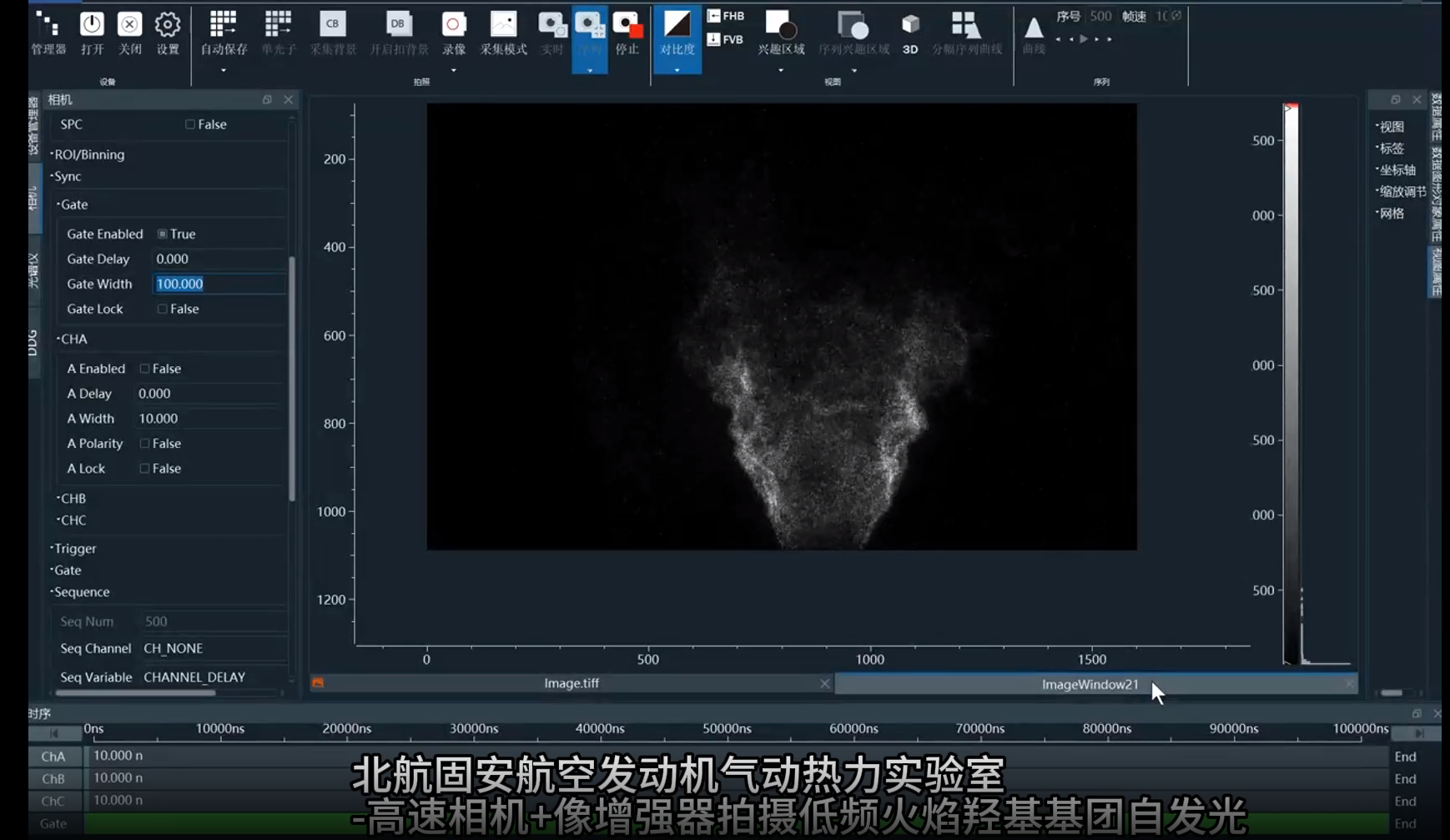Expand 坐标轴 in right properties panel
The width and height of the screenshot is (1450, 840).
[x=1396, y=170]
